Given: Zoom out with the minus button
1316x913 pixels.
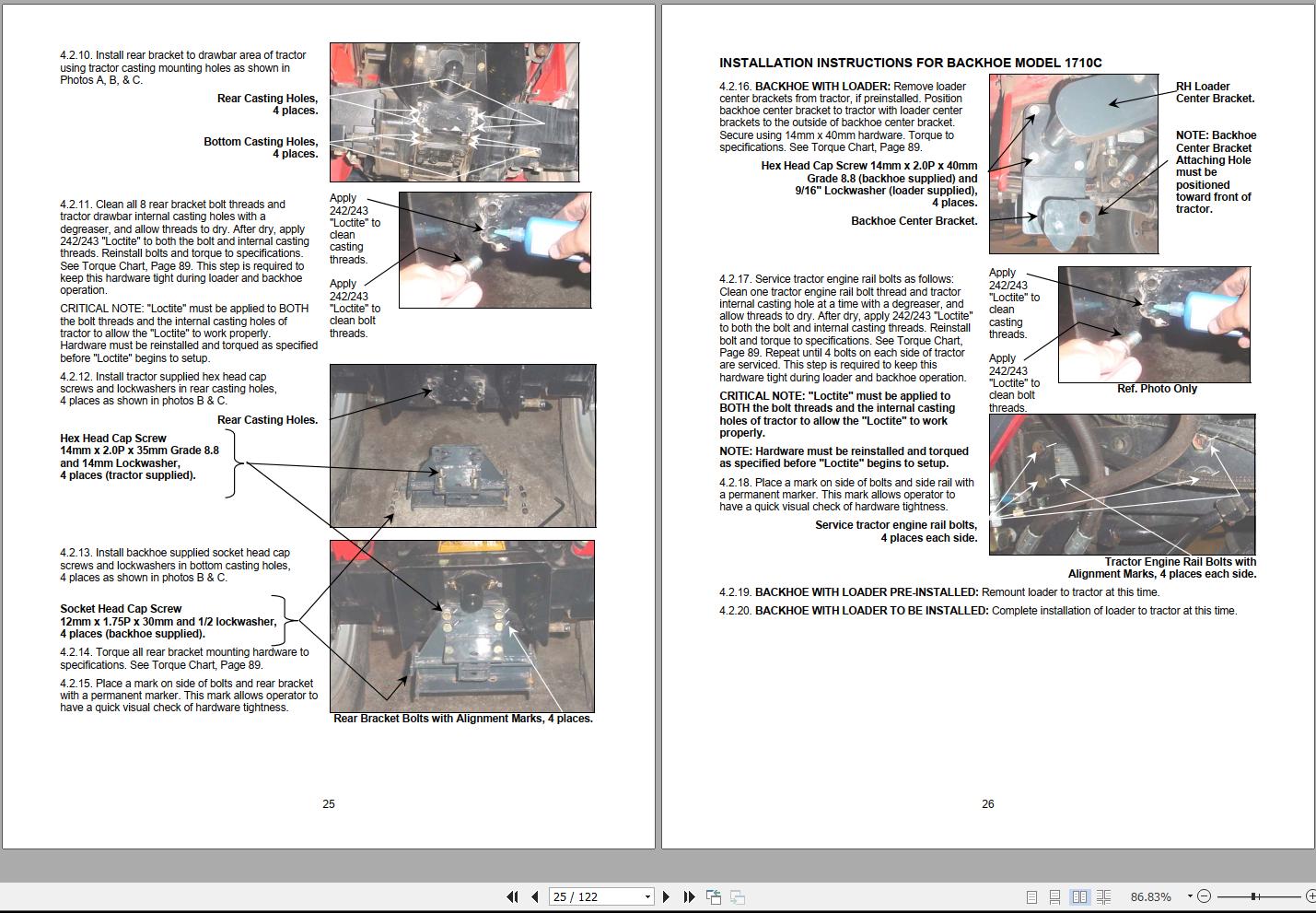Looking at the screenshot, I should 1205,896.
